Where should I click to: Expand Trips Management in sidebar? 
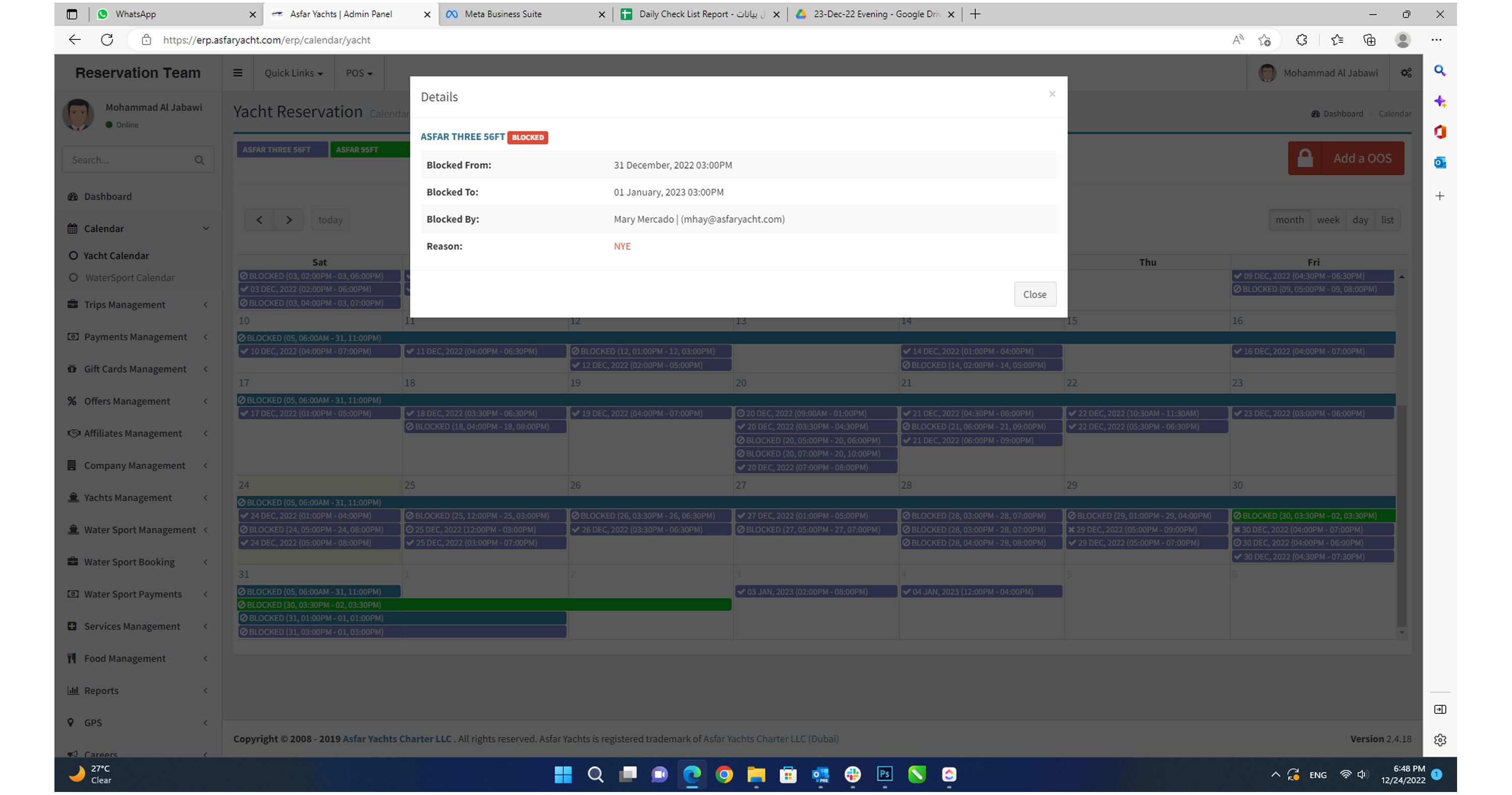click(124, 304)
